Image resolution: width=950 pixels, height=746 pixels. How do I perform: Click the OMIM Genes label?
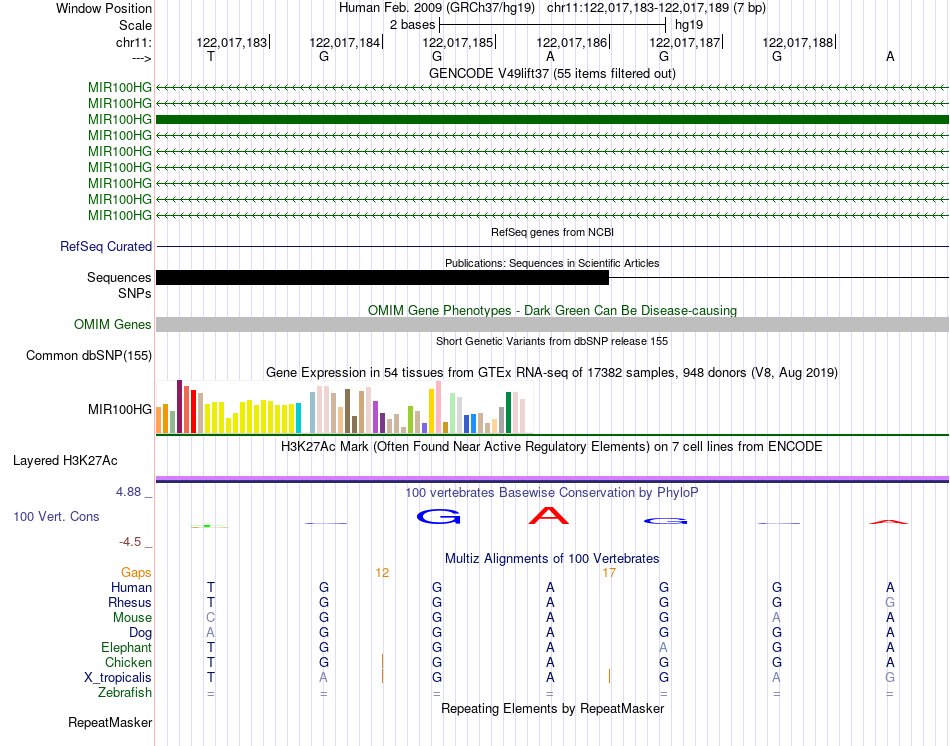(112, 324)
